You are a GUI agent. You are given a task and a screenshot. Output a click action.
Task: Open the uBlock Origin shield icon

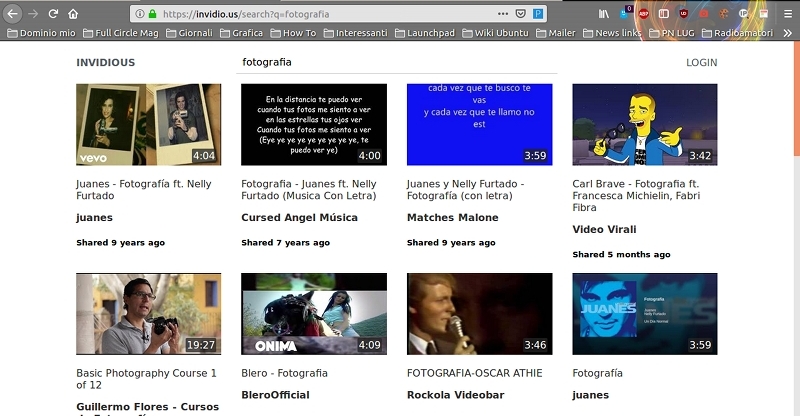[684, 14]
